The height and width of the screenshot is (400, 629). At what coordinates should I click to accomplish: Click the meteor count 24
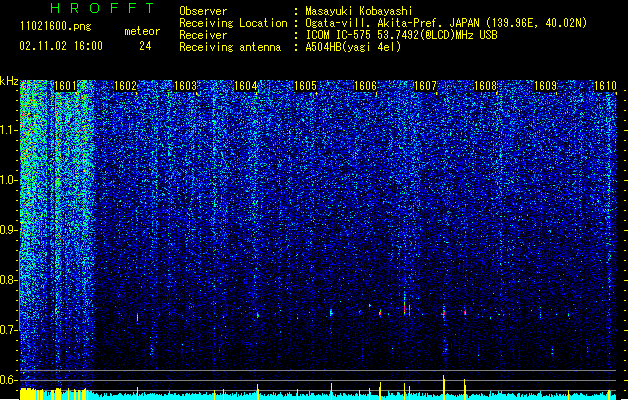145,46
